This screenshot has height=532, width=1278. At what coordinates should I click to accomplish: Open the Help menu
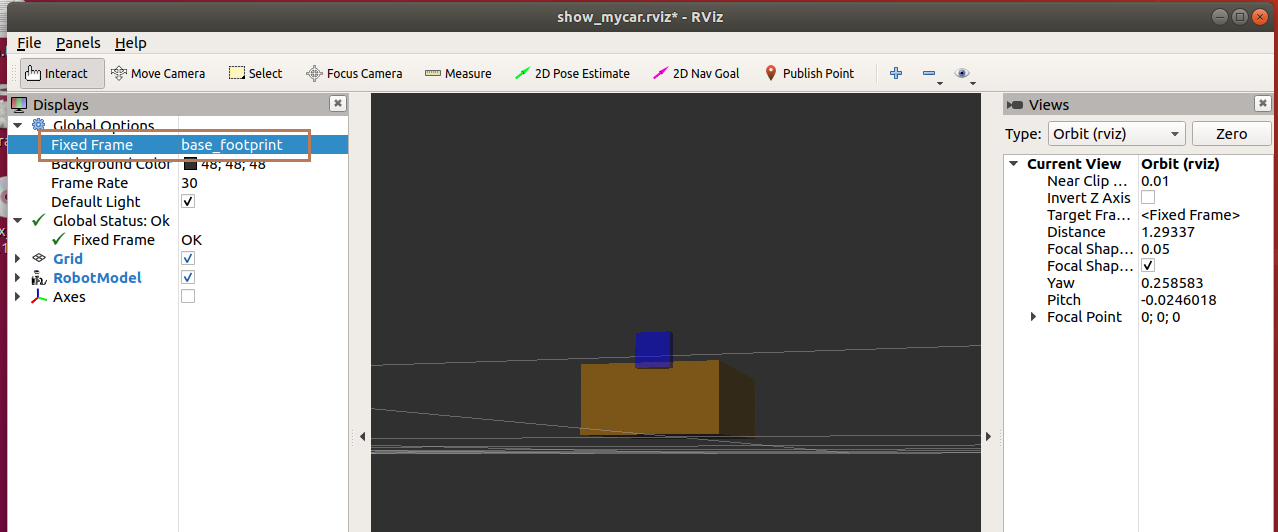(x=130, y=43)
